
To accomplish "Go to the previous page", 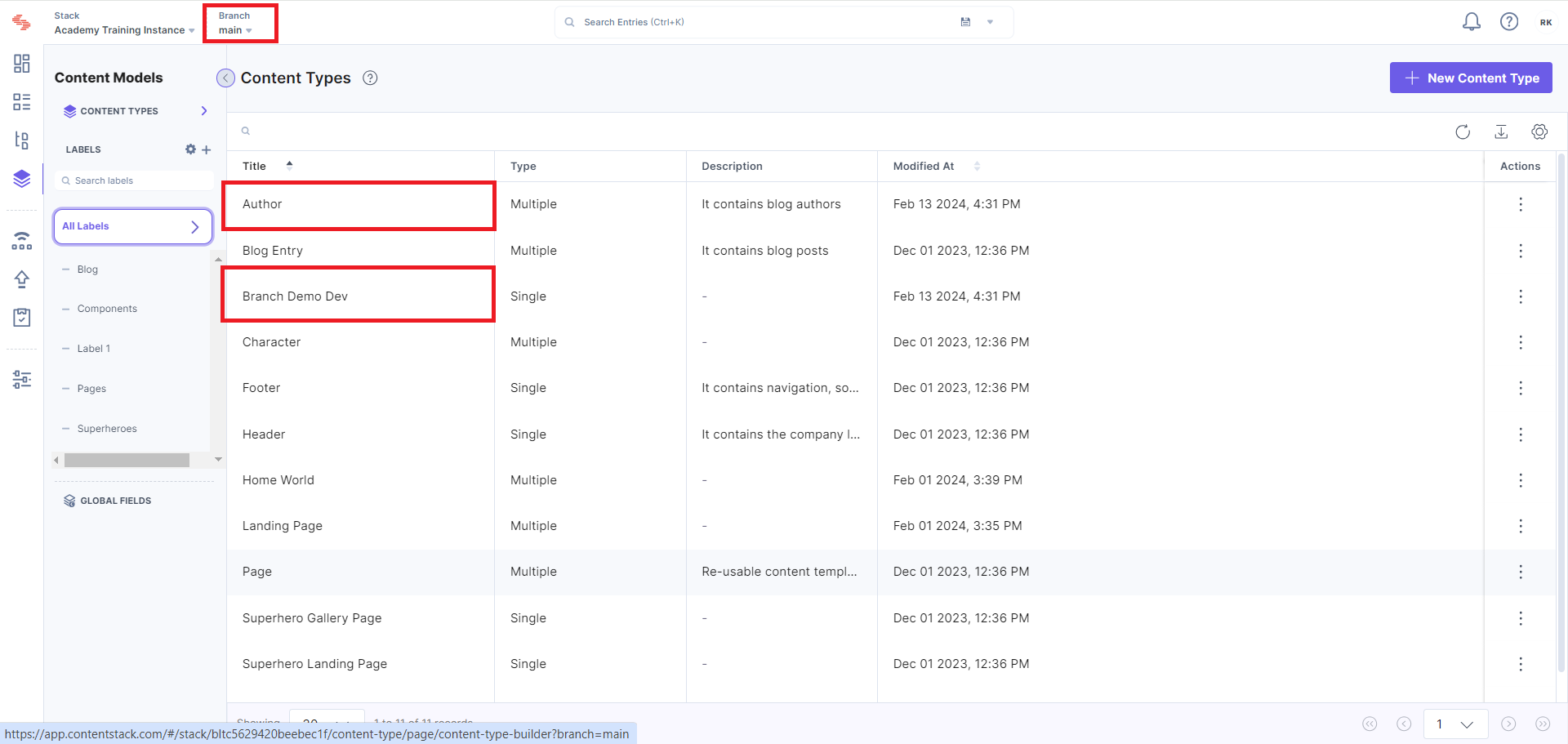I will tap(1404, 724).
